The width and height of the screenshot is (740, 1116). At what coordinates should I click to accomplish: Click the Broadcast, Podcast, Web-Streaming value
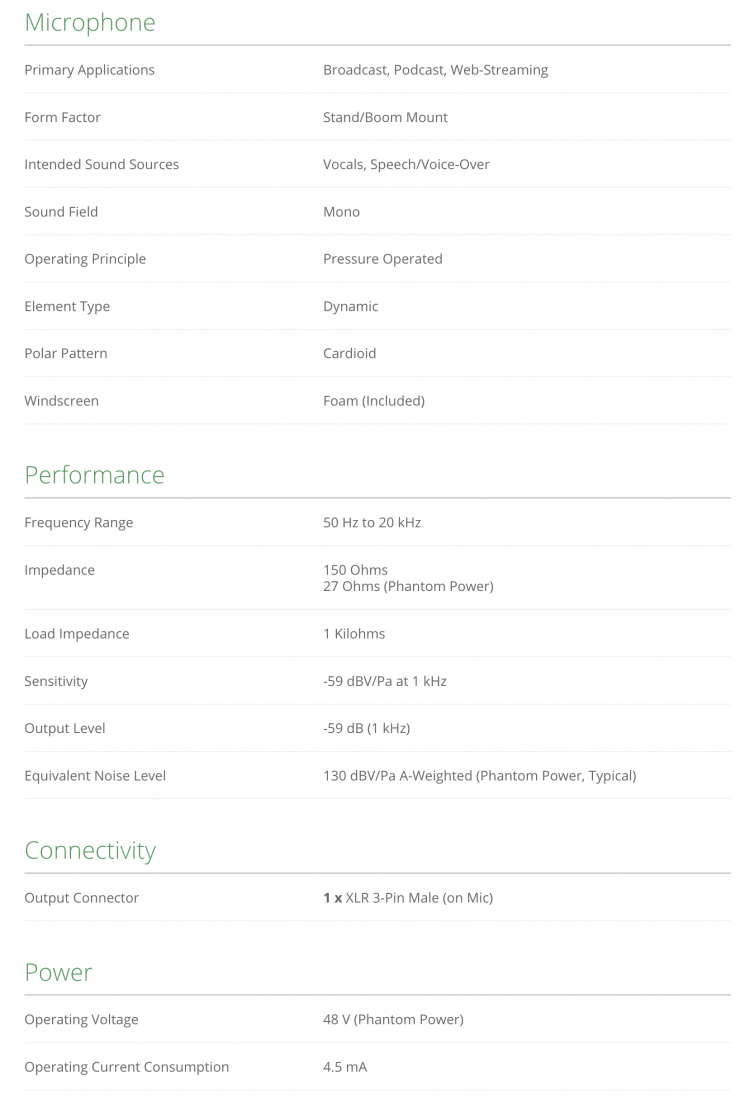pyautogui.click(x=435, y=70)
